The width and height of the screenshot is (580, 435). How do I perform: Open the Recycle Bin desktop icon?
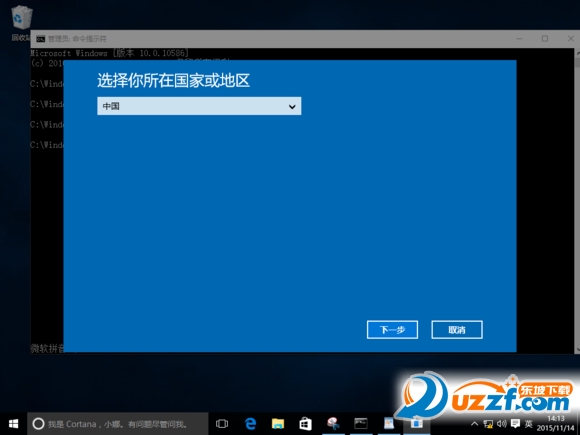click(x=21, y=22)
